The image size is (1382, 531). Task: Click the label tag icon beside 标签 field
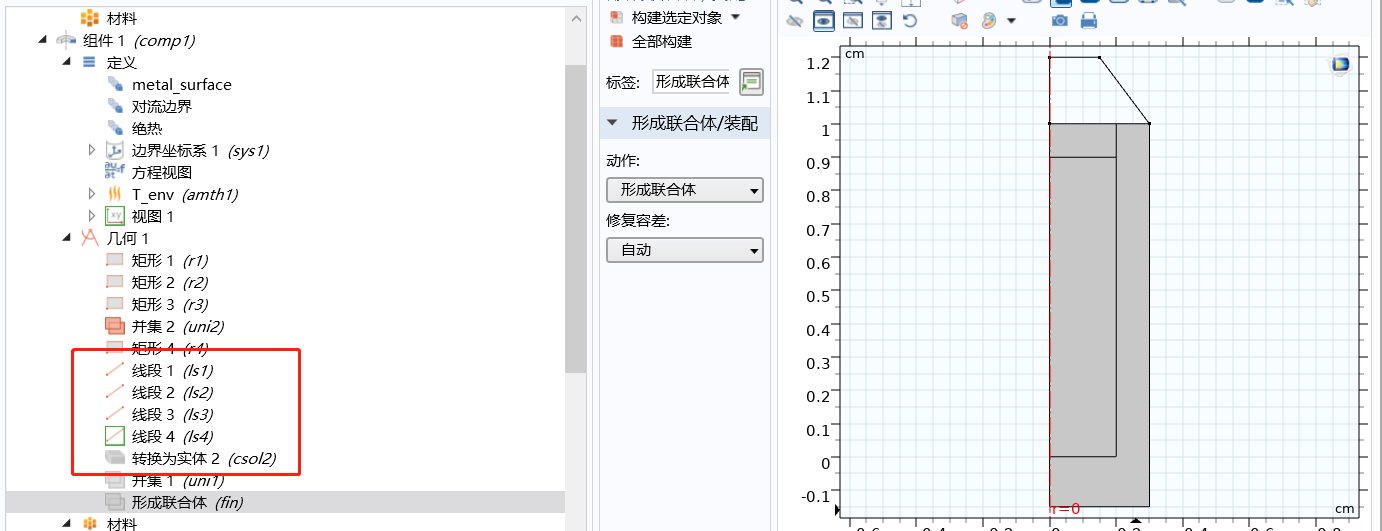751,82
